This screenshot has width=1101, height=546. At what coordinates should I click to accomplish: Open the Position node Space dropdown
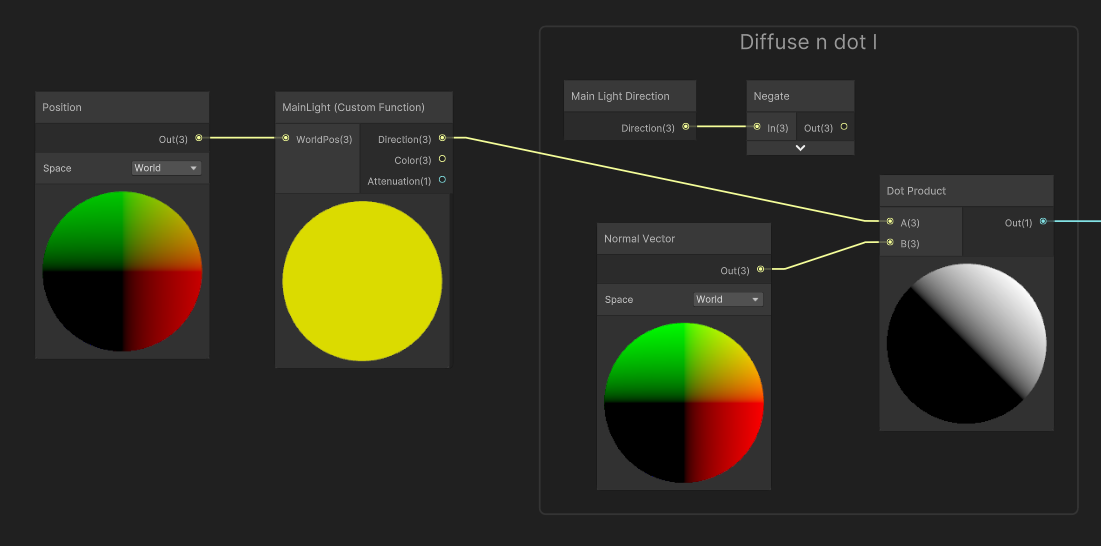(x=166, y=168)
